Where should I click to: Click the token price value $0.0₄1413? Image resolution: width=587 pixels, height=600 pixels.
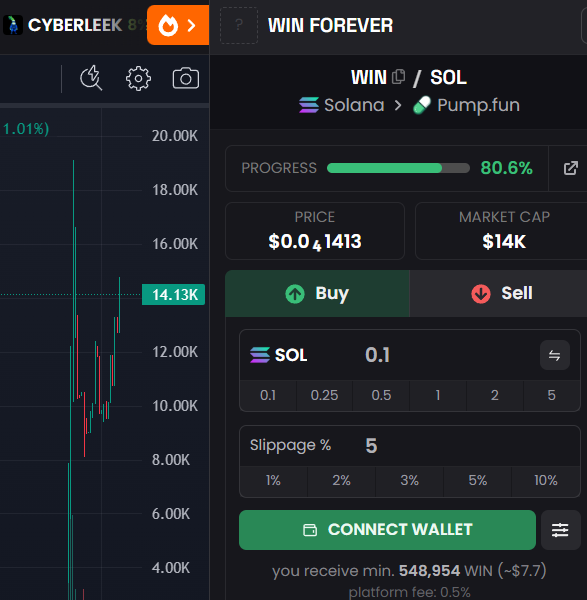(315, 242)
